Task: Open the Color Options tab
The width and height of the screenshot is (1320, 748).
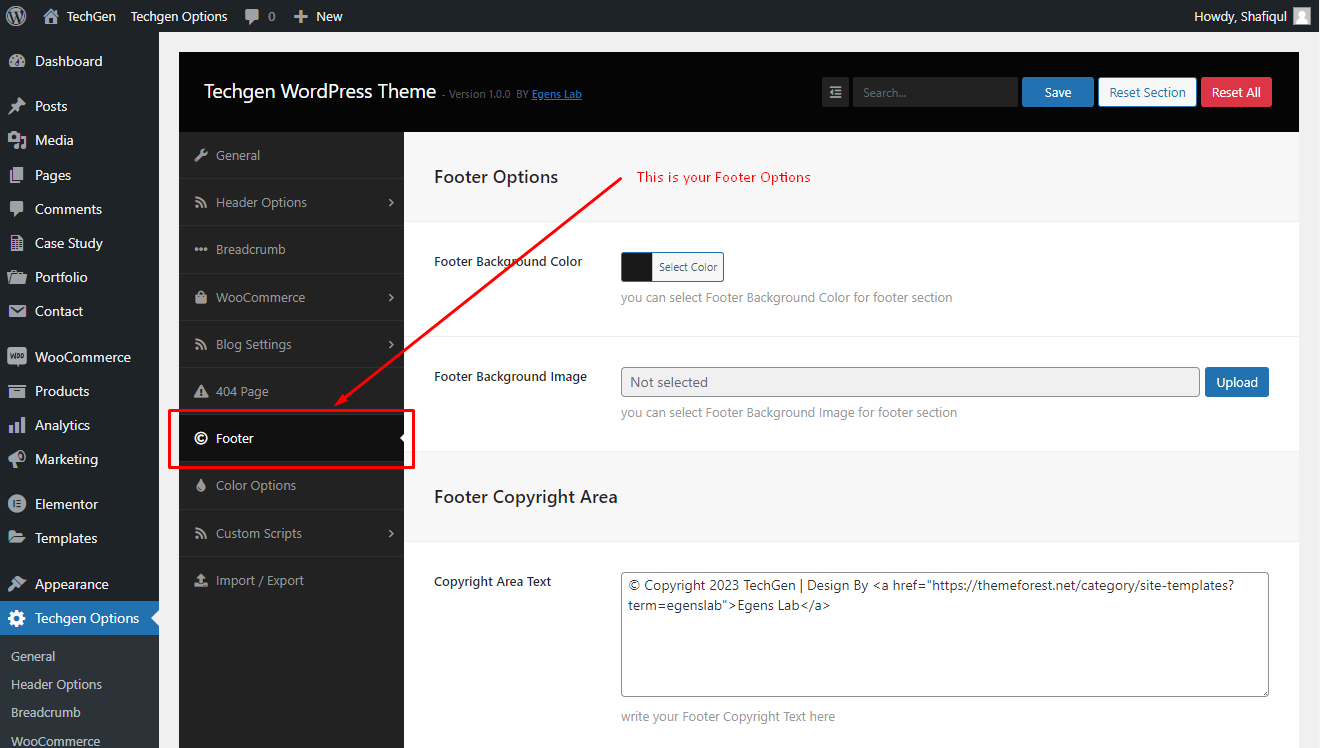Action: click(x=291, y=485)
